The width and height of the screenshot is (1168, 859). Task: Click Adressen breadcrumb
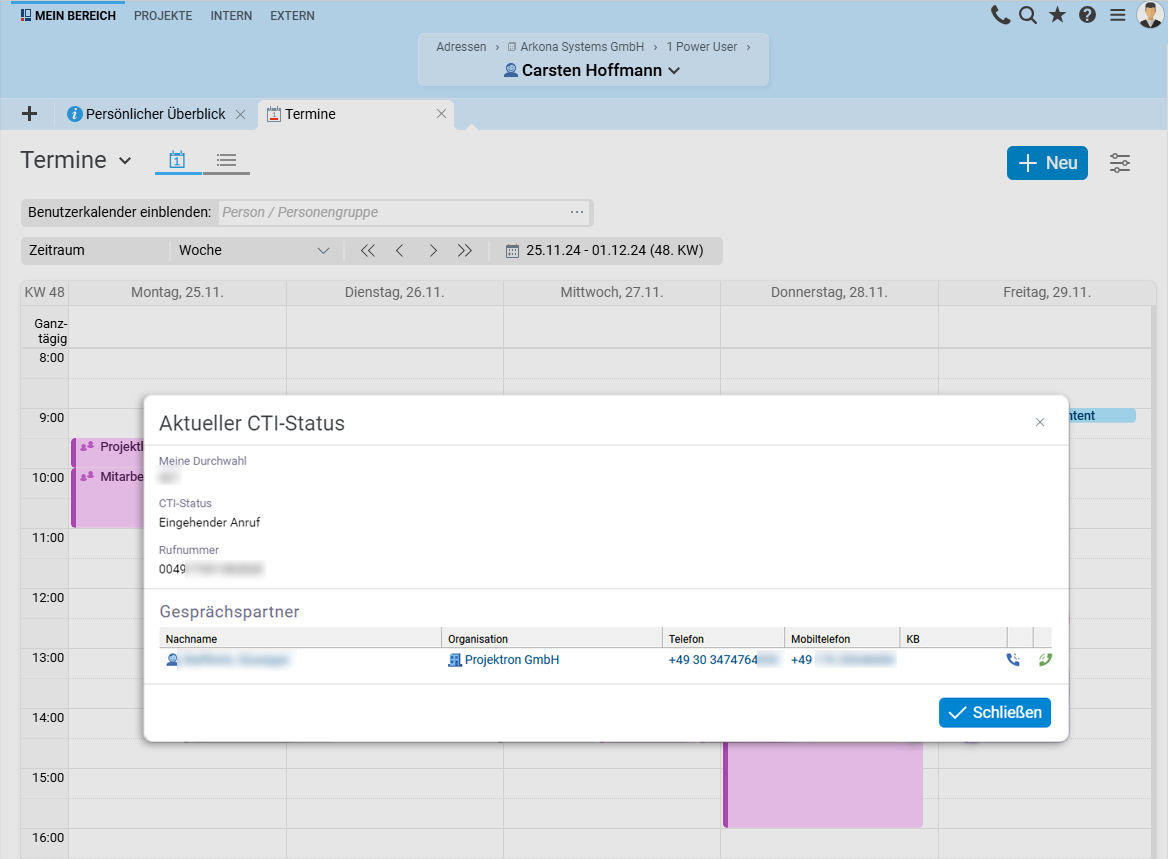pos(461,46)
